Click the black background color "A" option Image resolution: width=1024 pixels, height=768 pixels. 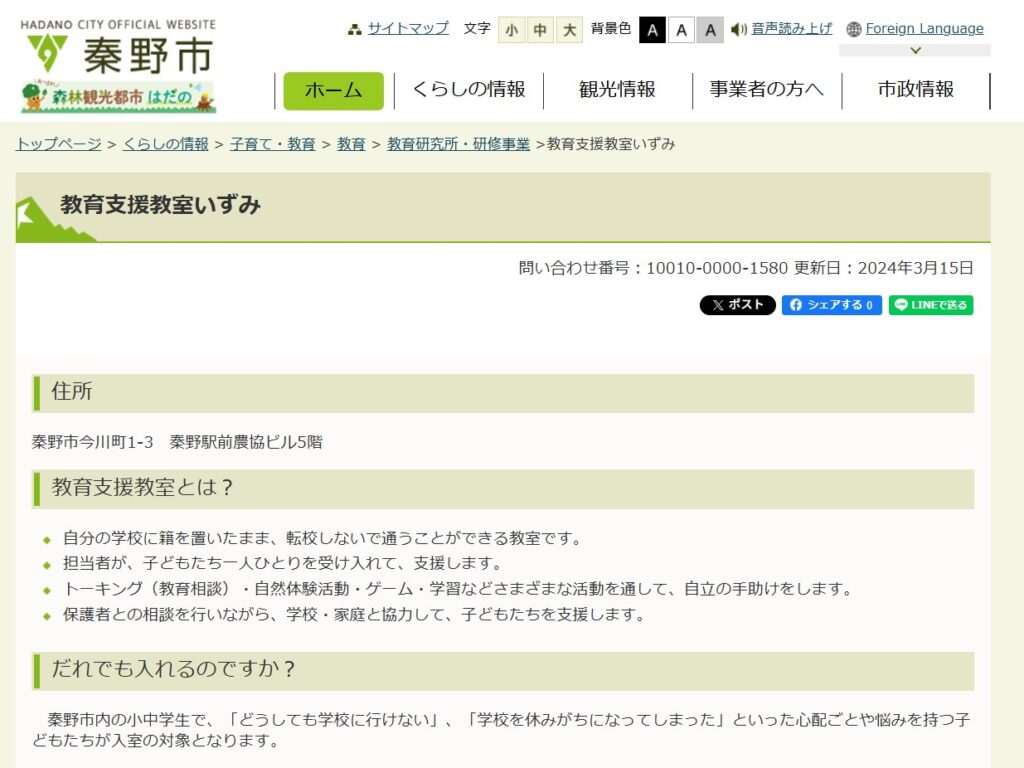pyautogui.click(x=652, y=30)
